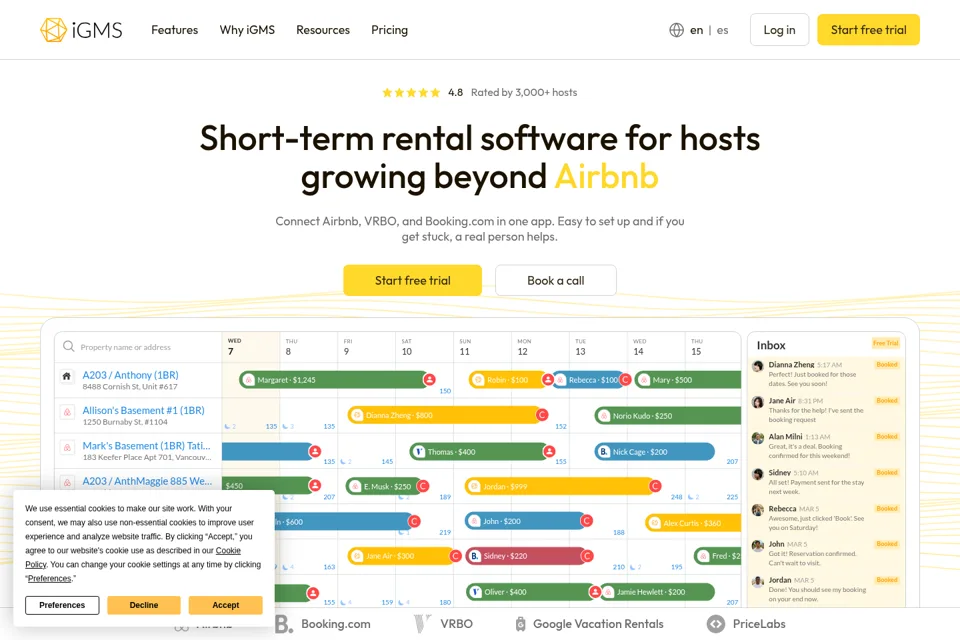Click the Booking.com partner logo
The height and width of the screenshot is (640, 960).
323,624
